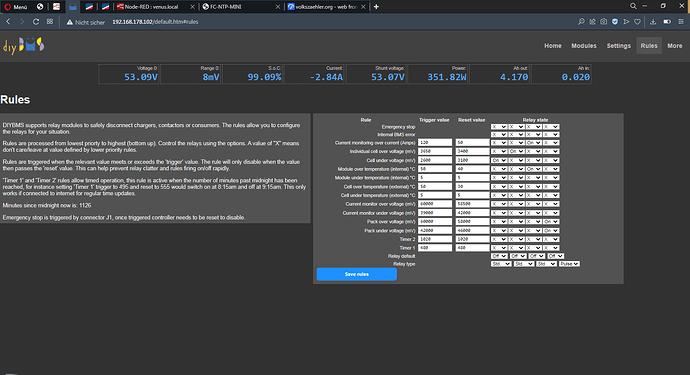
Task: Edit Module over temperature reset value
Action: coord(473,169)
